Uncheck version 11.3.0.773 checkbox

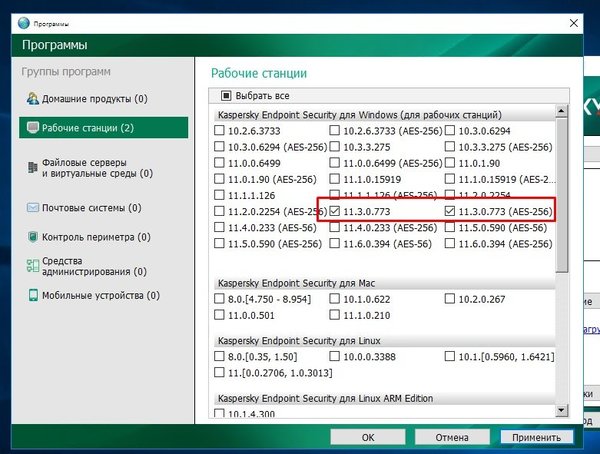336,211
